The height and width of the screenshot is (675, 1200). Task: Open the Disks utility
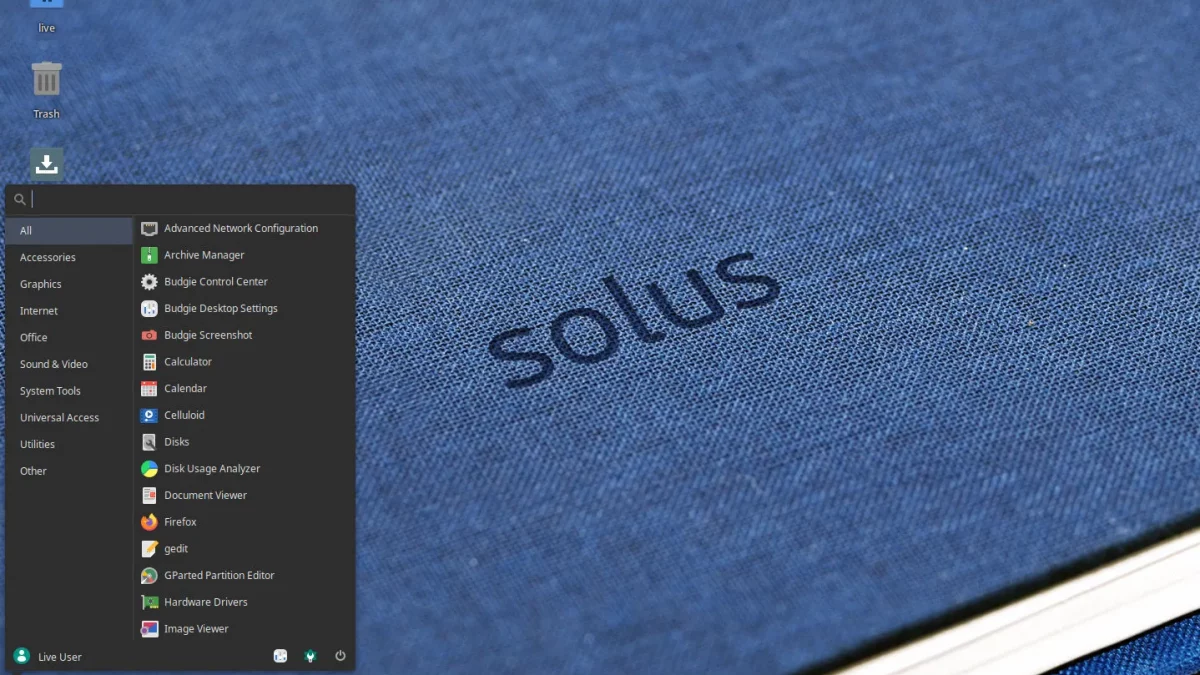246,442
